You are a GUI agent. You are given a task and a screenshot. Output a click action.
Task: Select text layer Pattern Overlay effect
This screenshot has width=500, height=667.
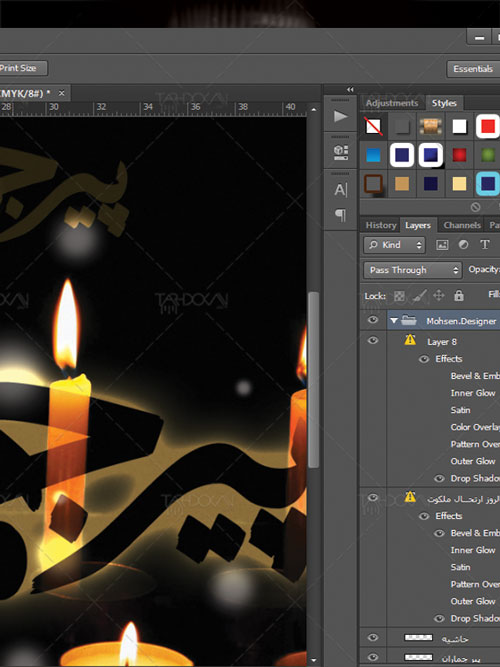(475, 584)
